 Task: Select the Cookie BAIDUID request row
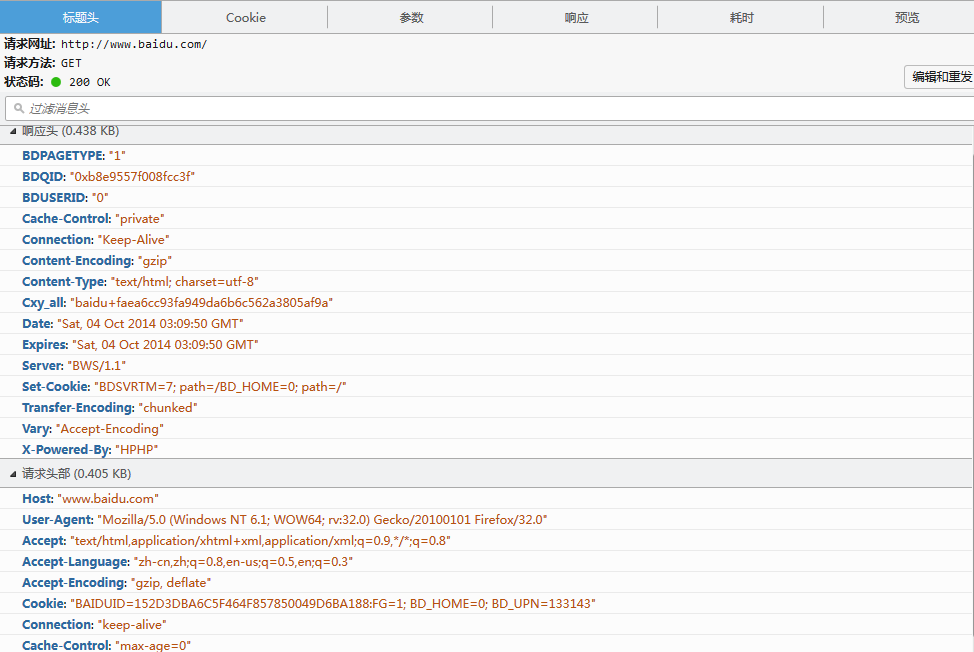click(x=486, y=604)
